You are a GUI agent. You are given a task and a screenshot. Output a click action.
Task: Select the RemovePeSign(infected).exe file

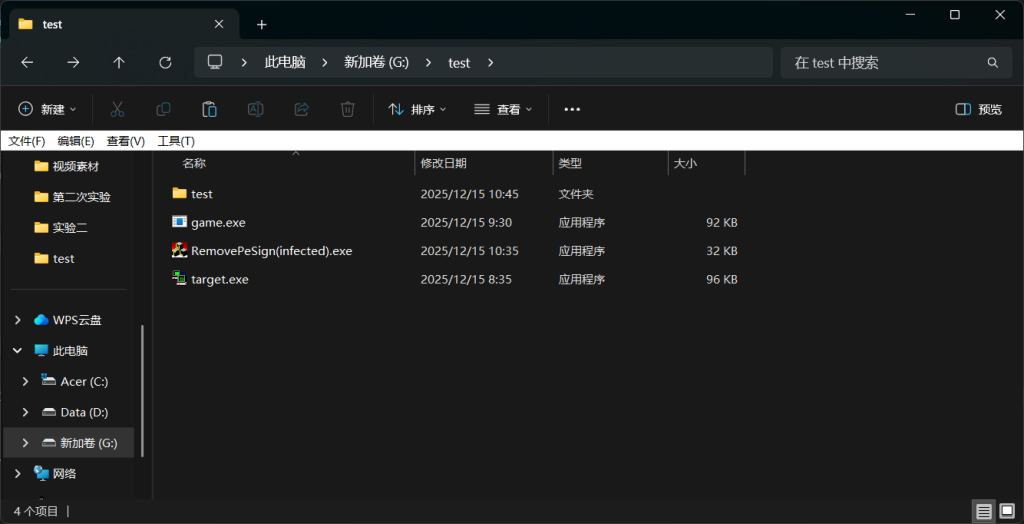271,251
